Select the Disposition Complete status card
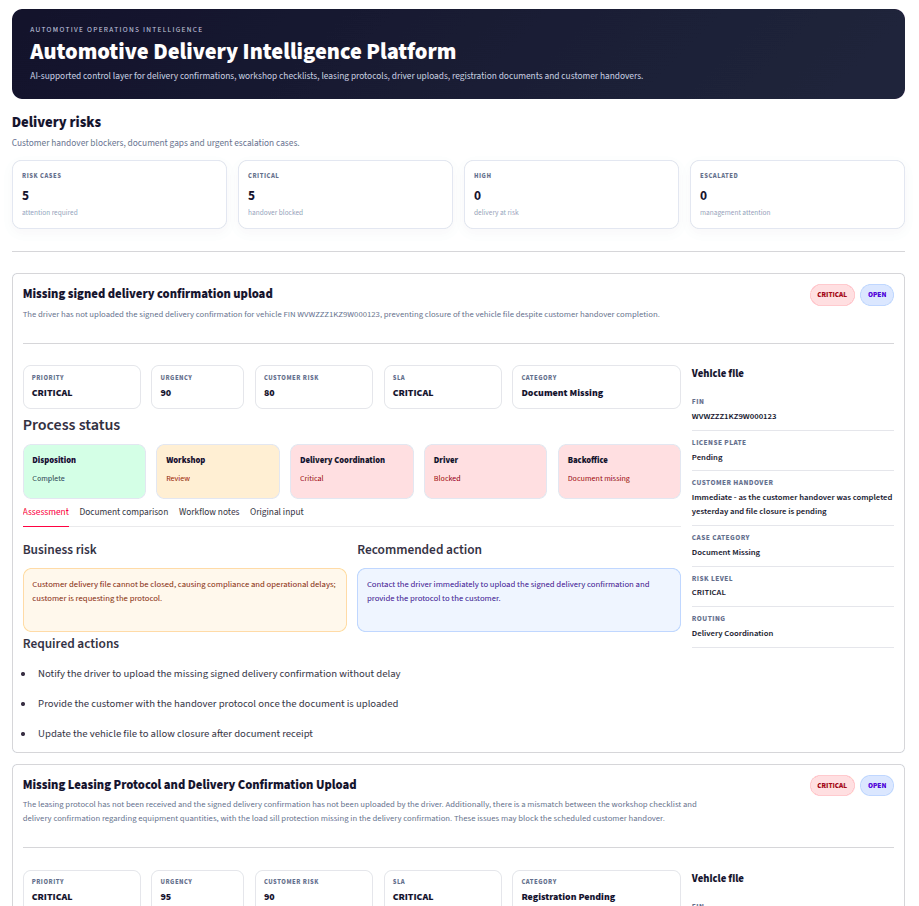919x906 pixels. pyautogui.click(x=84, y=471)
